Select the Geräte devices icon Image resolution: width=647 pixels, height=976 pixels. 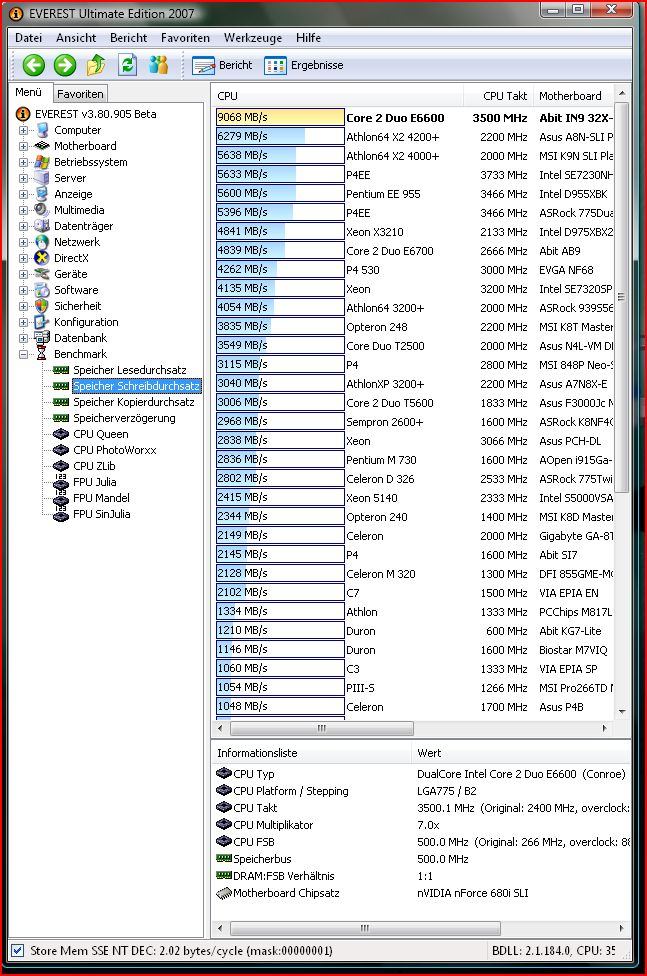42,274
